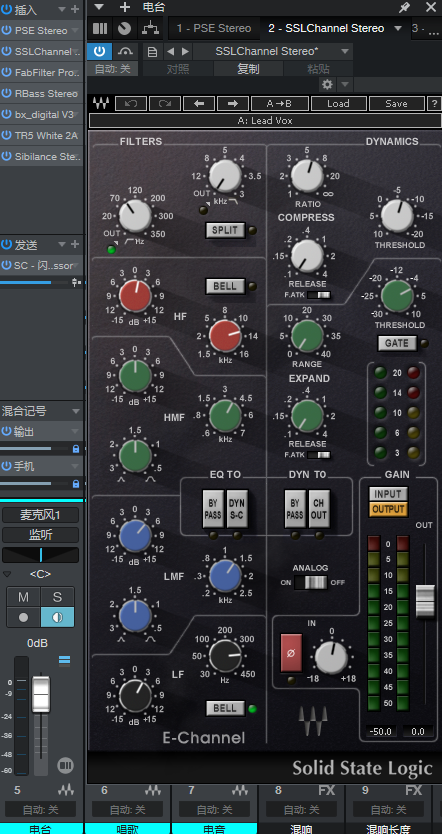Bypass the PSE Stereo insert power icon

coord(6,30)
